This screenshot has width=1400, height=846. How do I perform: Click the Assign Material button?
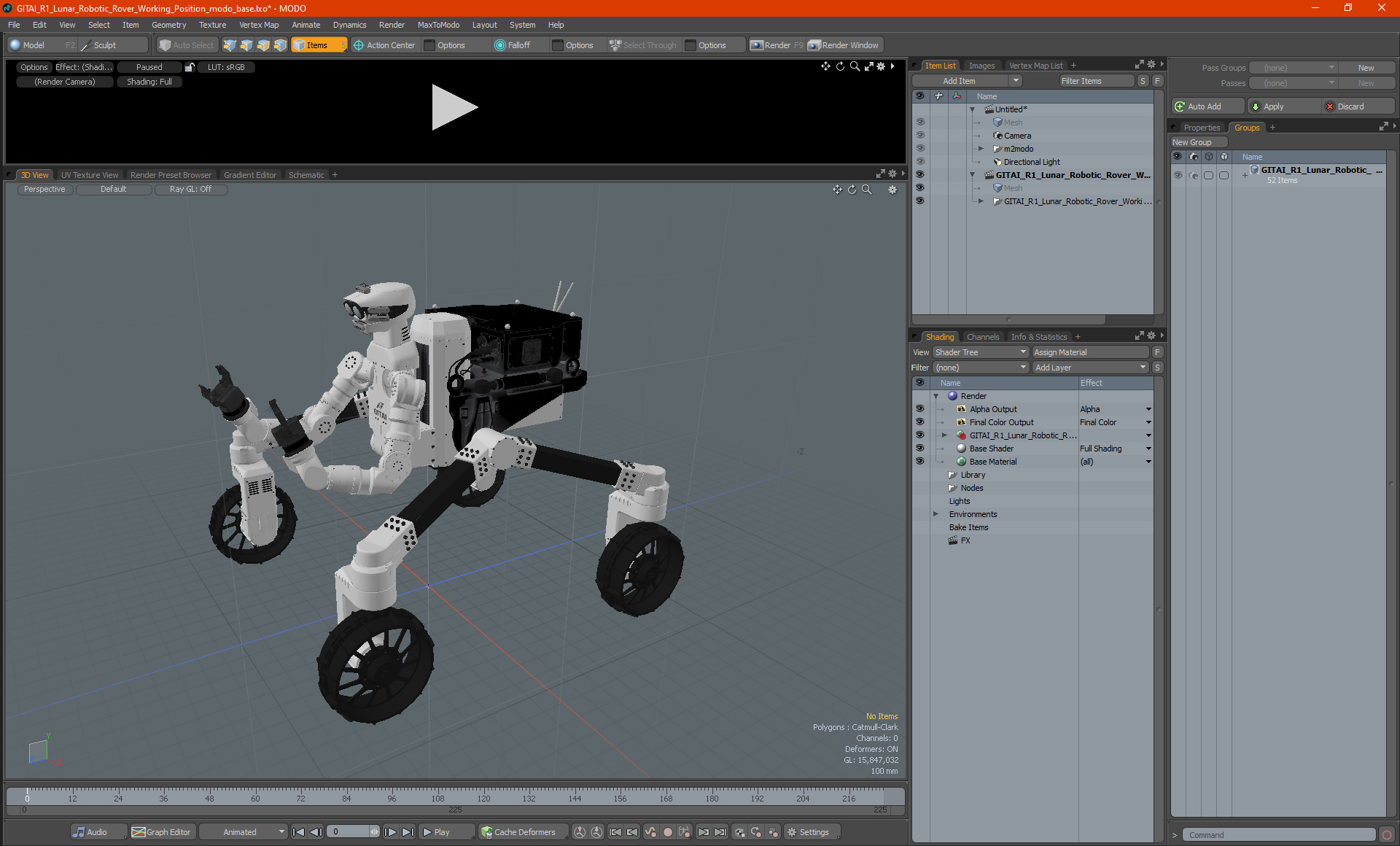1089,352
